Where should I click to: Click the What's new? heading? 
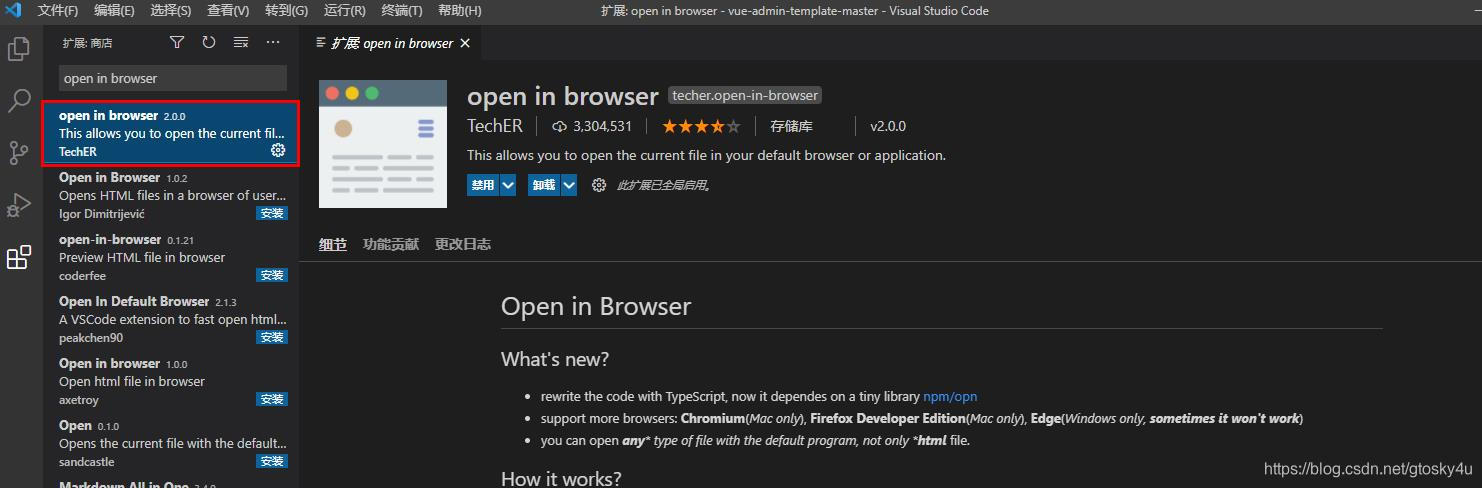point(555,358)
